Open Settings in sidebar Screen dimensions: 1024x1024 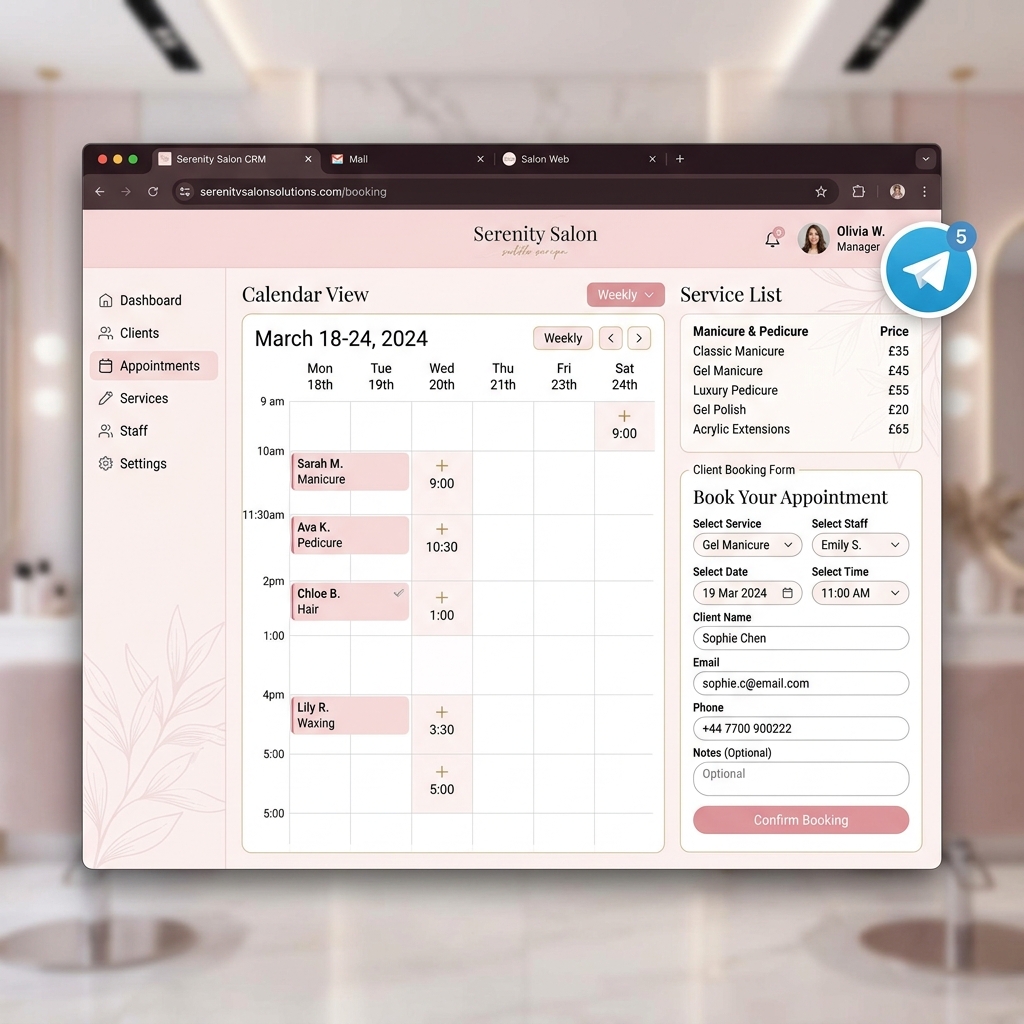[x=153, y=464]
